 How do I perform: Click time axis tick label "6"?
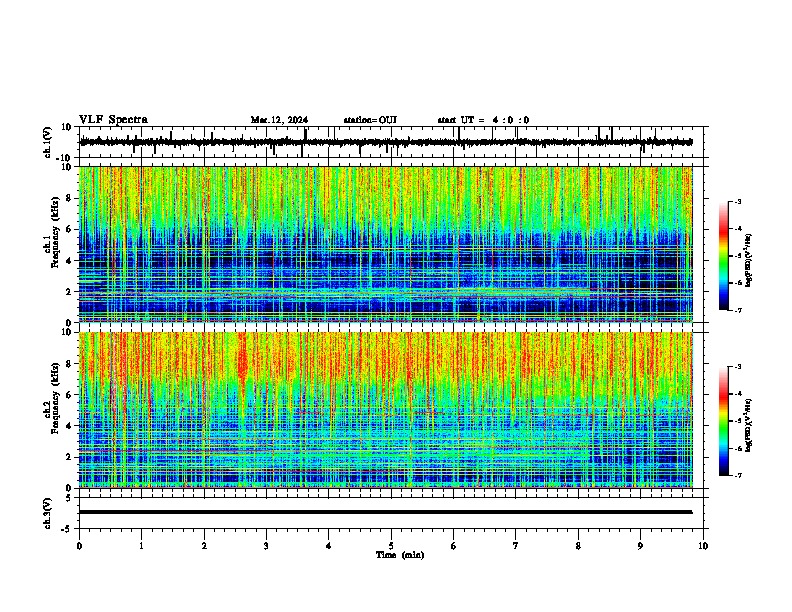coord(454,546)
